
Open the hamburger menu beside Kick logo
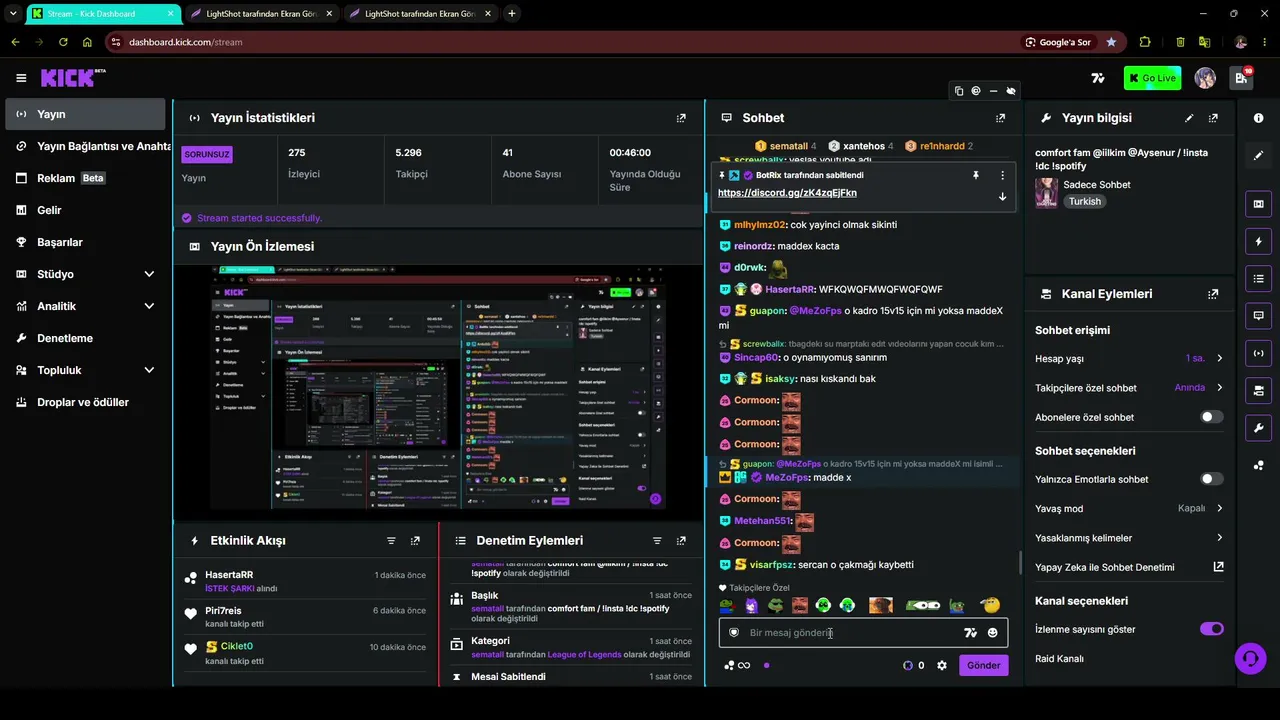pos(21,78)
